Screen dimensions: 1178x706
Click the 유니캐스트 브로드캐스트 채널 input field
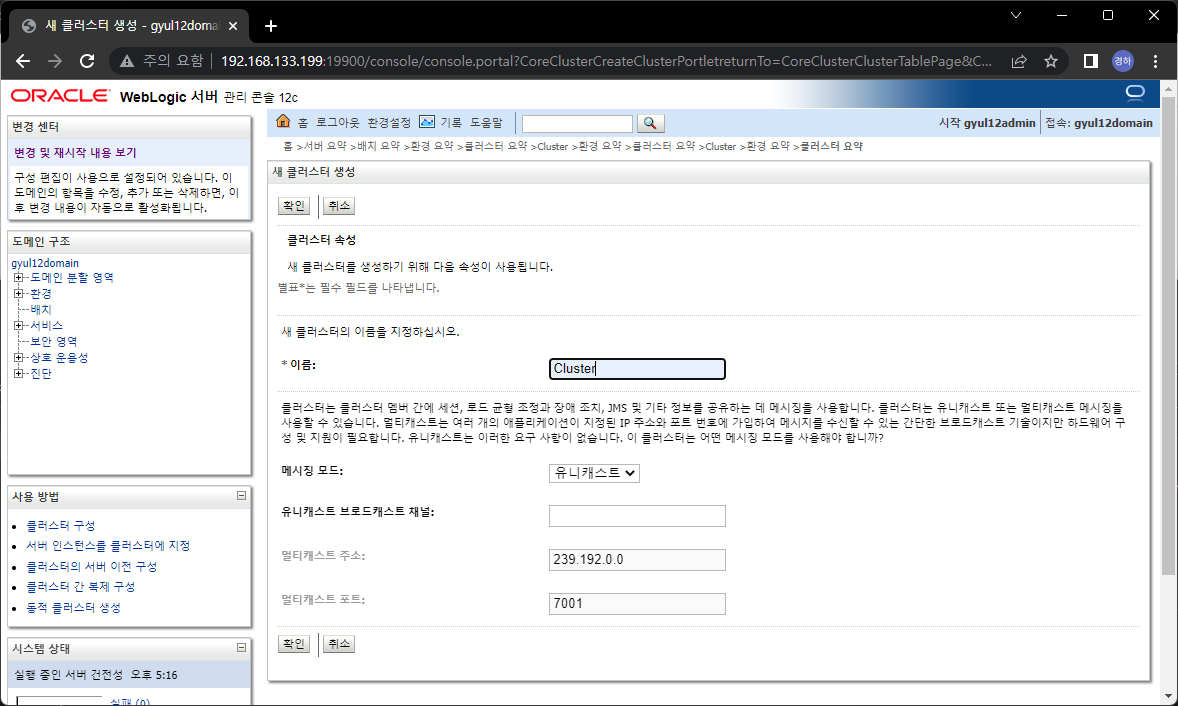[x=637, y=516]
